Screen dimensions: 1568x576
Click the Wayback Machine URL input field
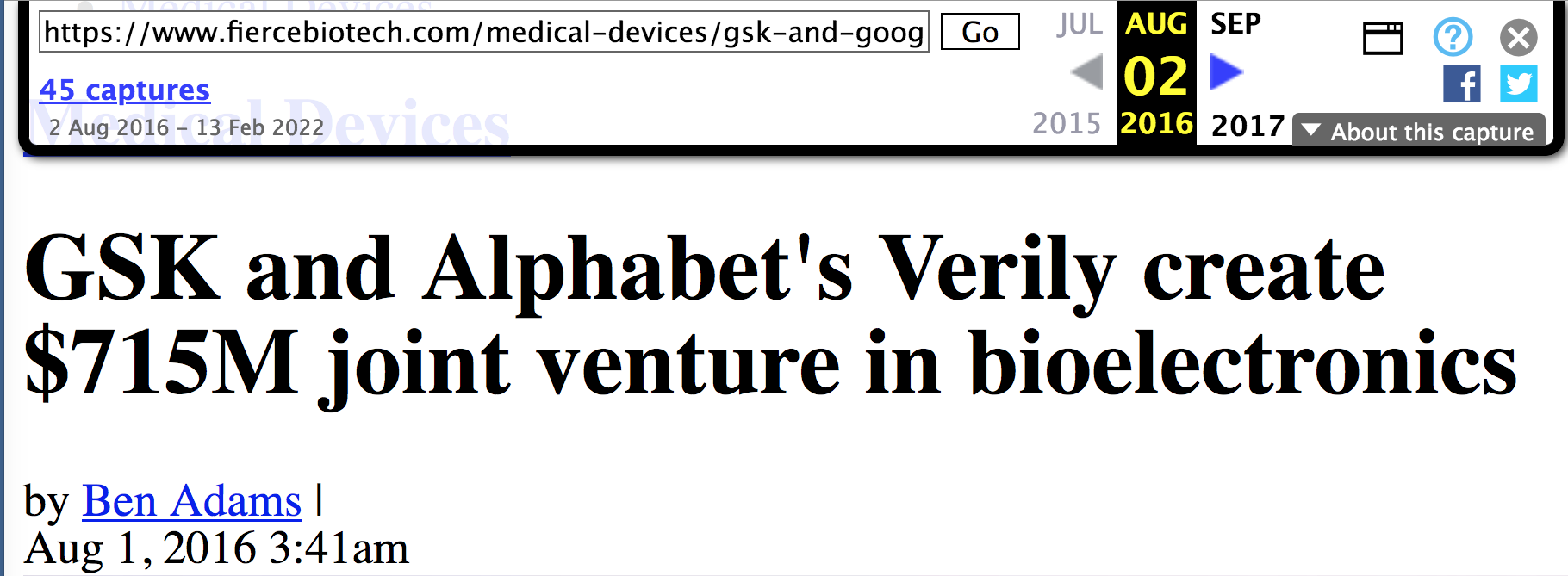483,33
